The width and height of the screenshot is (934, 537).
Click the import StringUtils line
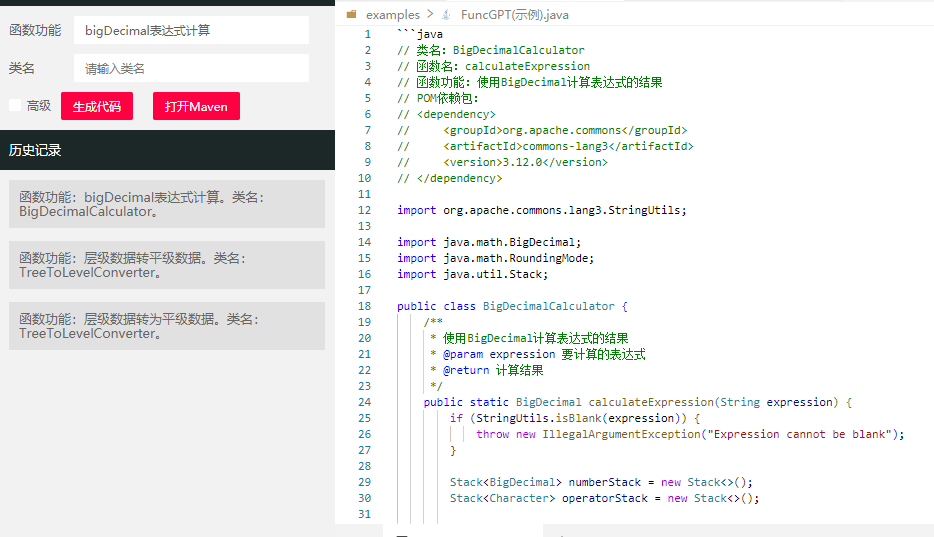click(x=541, y=210)
